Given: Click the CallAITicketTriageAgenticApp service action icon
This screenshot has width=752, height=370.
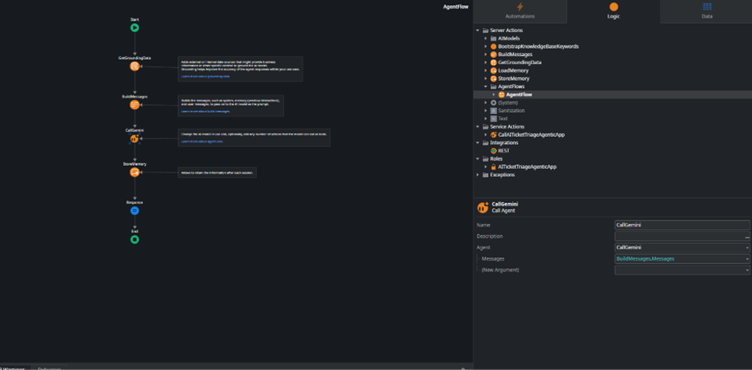Looking at the screenshot, I should tap(494, 135).
